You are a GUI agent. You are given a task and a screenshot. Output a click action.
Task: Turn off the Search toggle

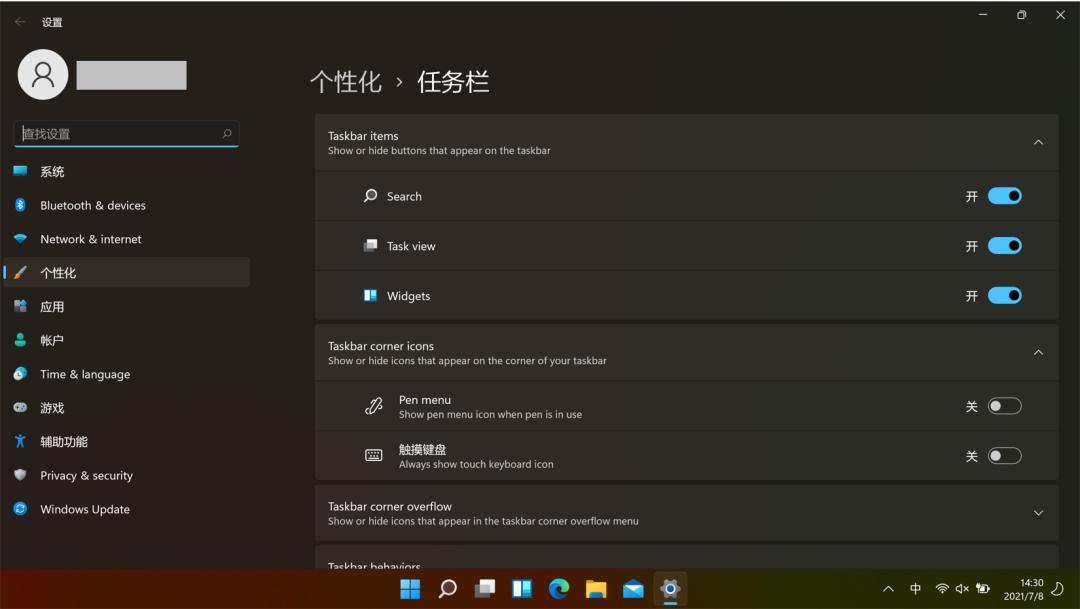pos(1005,196)
